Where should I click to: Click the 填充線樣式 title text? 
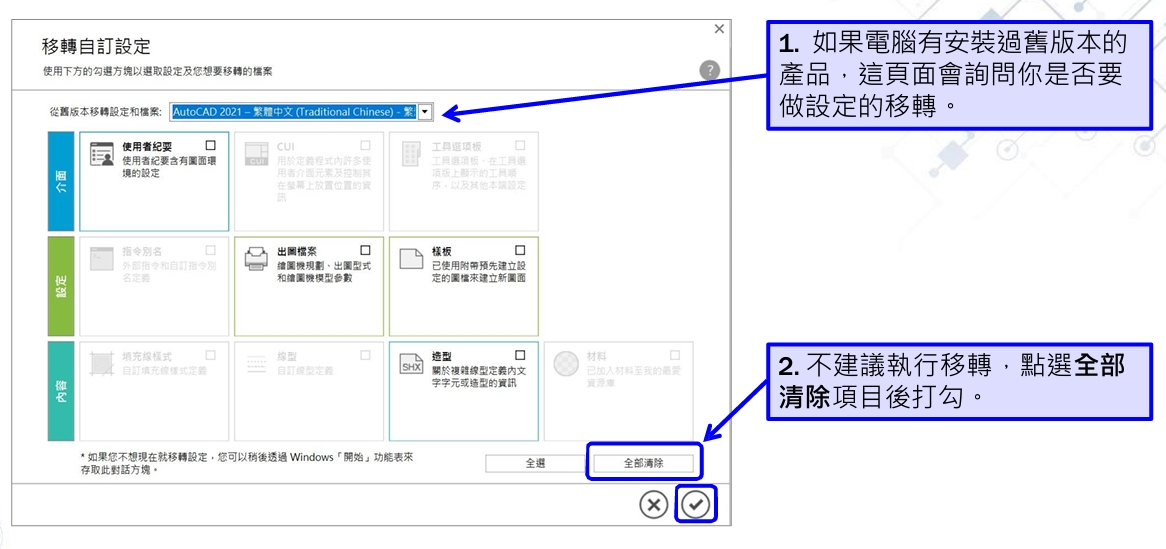[x=147, y=356]
